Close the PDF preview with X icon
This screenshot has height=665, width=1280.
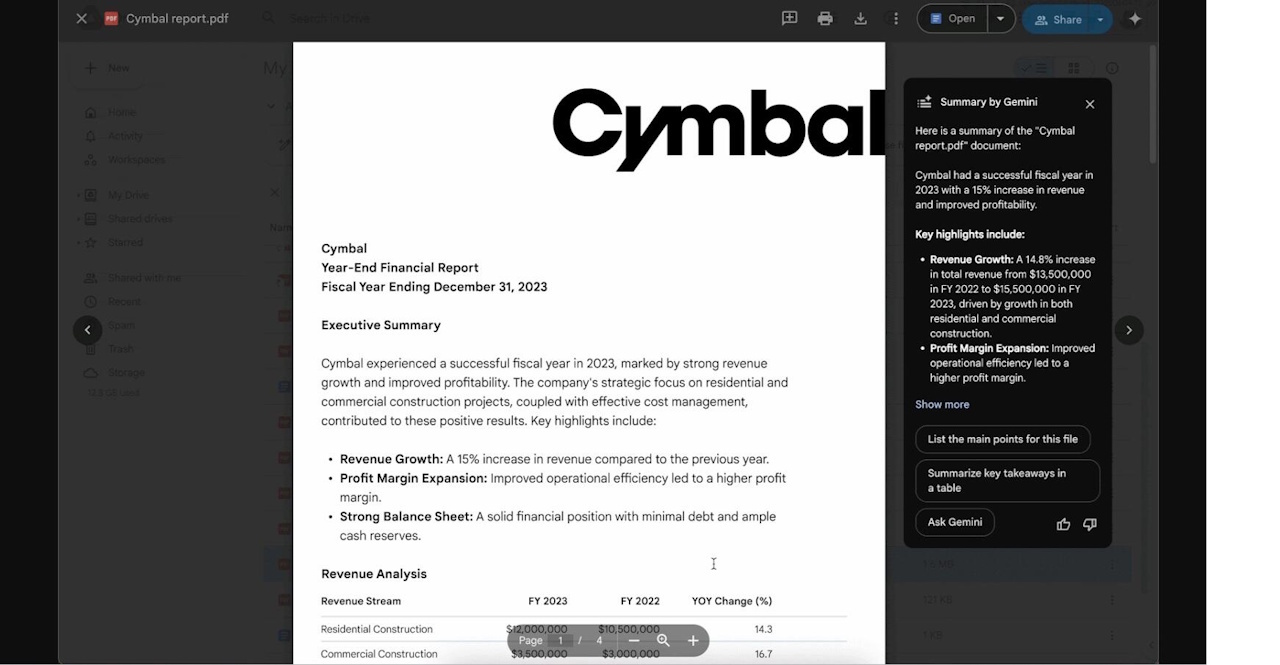82,18
